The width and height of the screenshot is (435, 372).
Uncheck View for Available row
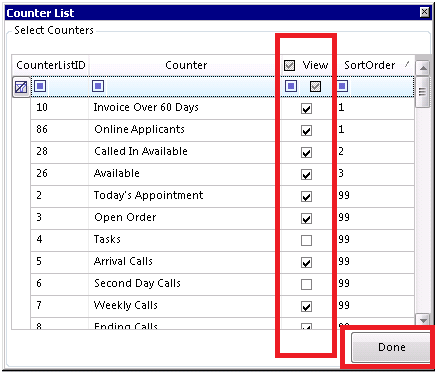point(306,174)
